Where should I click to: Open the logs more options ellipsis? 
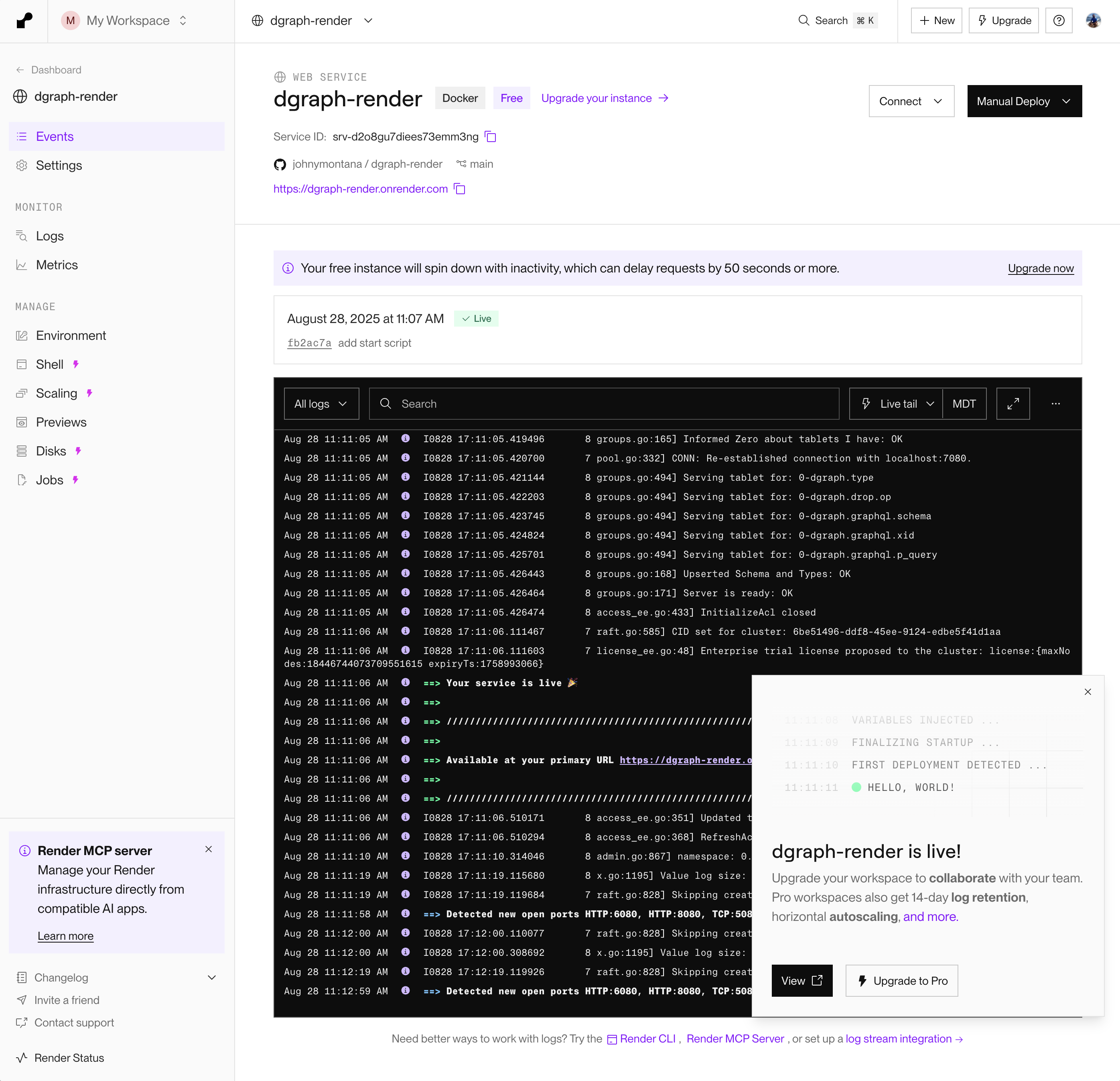point(1055,404)
